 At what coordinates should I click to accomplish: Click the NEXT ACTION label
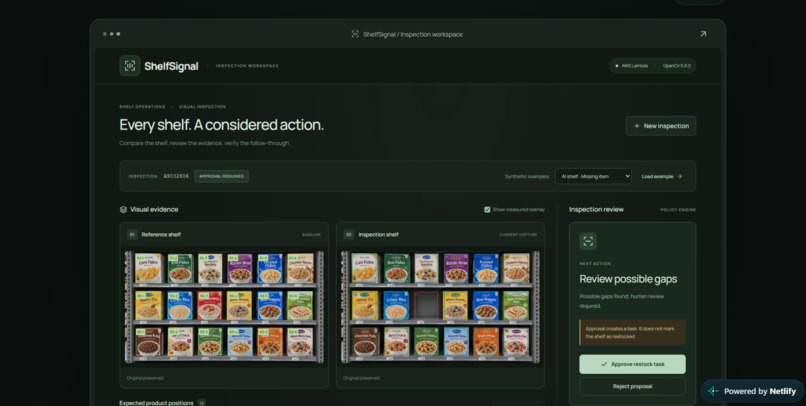pos(595,264)
